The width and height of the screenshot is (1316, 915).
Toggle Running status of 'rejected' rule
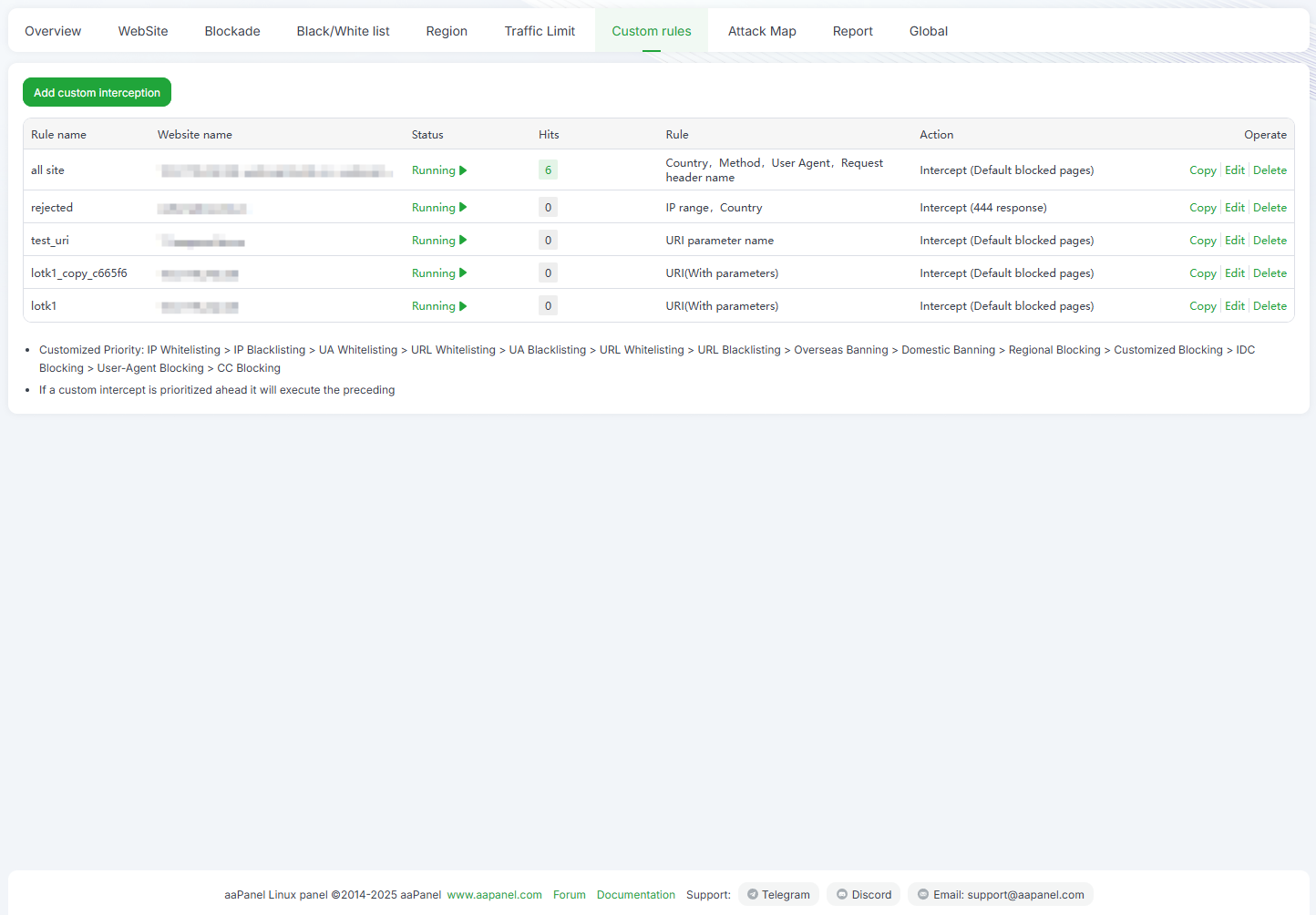click(439, 208)
